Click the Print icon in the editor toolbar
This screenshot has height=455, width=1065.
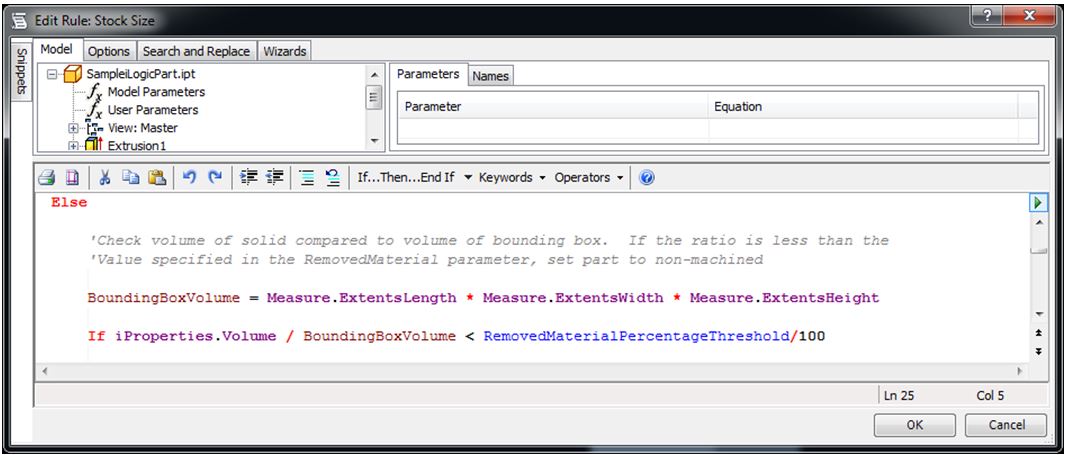[46, 178]
